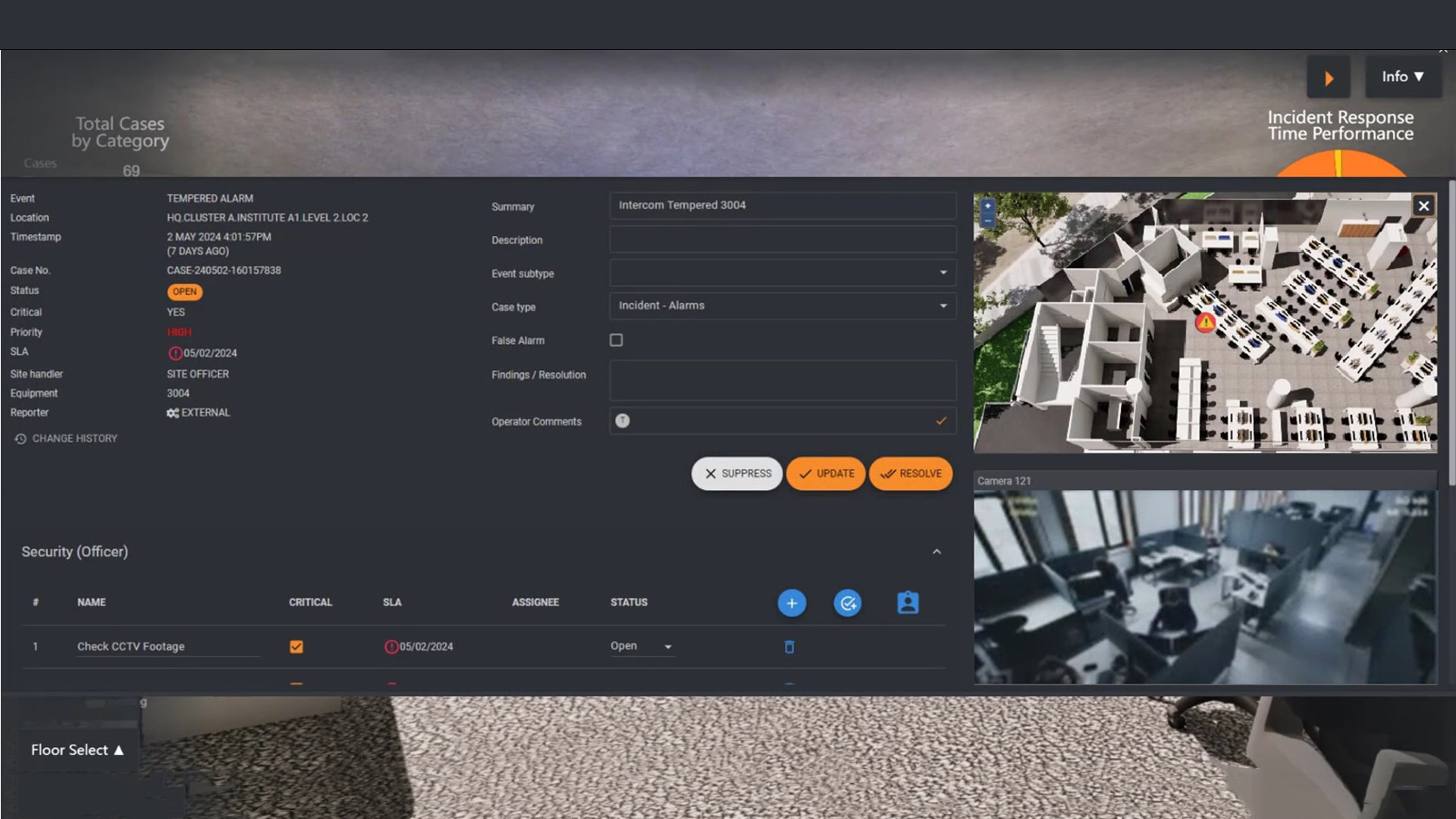Change the task status Open dropdown
This screenshot has height=819, width=1456.
click(x=642, y=647)
